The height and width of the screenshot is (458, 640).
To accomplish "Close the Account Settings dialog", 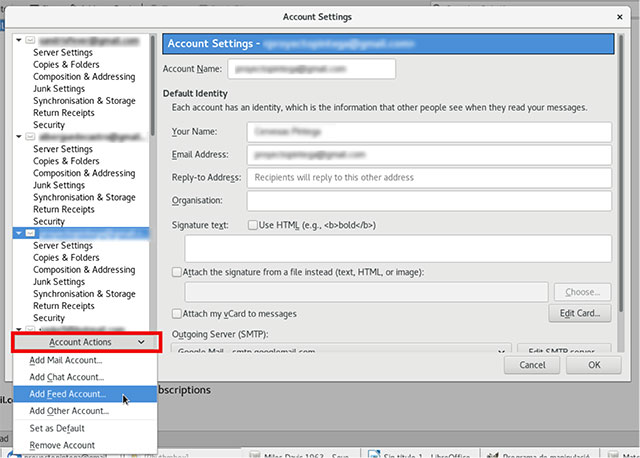I will click(x=620, y=17).
